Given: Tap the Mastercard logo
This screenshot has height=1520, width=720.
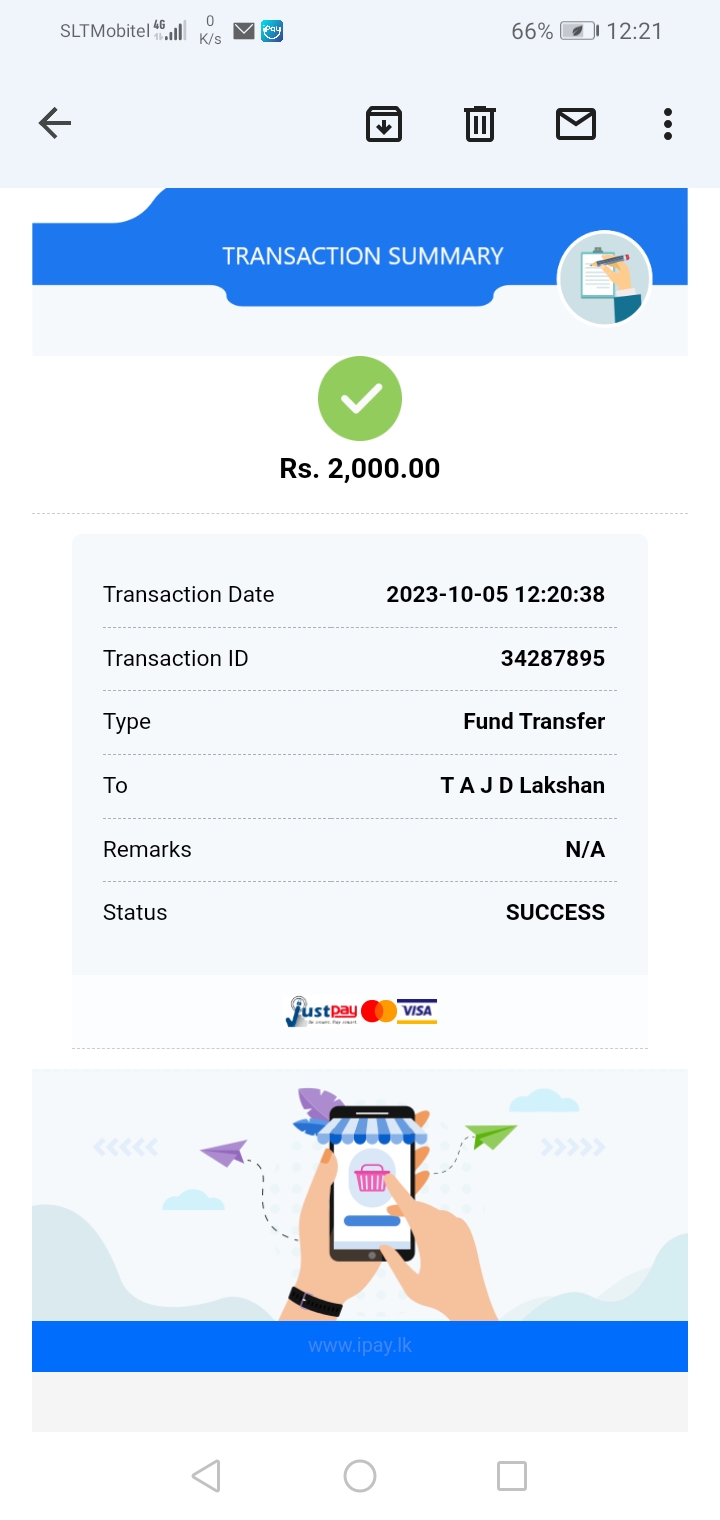Looking at the screenshot, I should (x=379, y=1012).
